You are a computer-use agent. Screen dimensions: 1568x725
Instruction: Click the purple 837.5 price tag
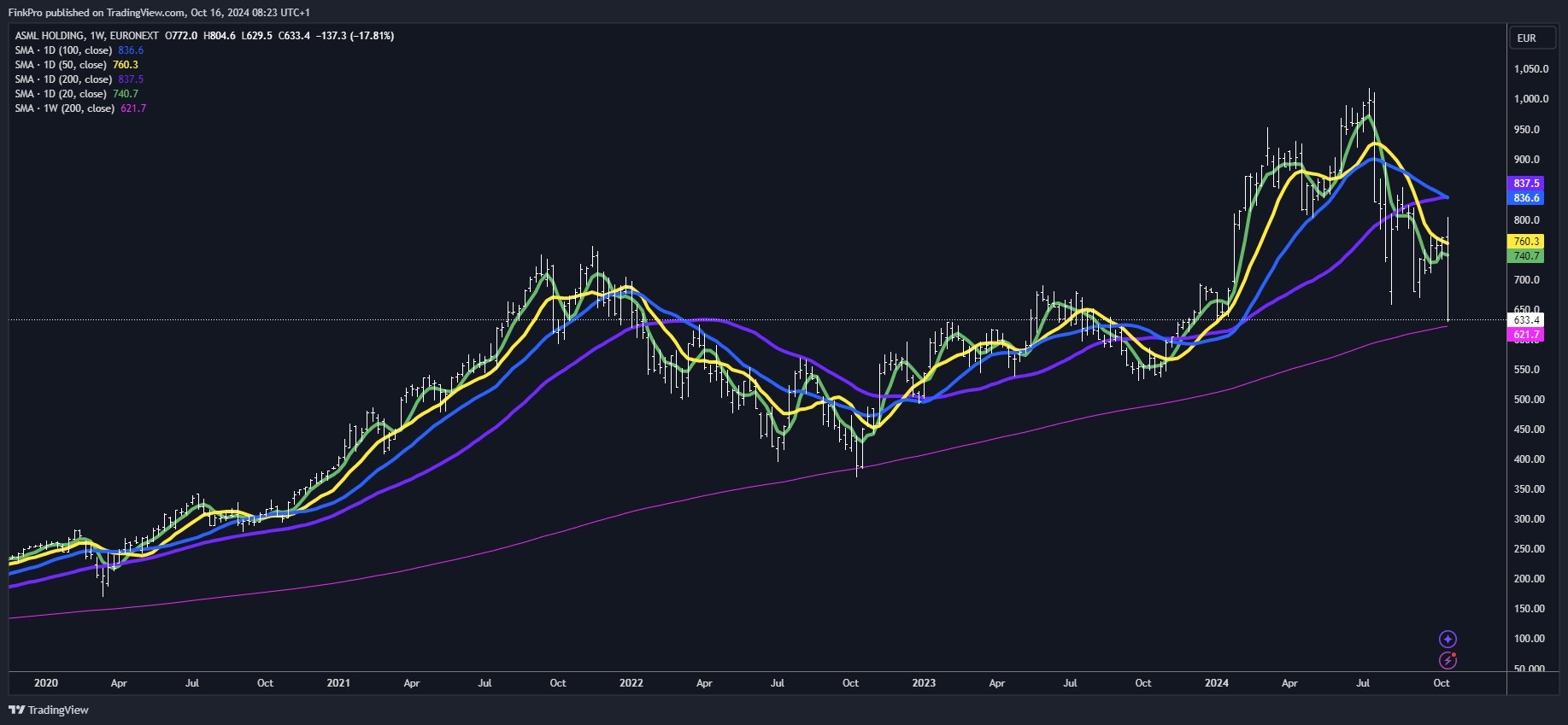tap(1526, 184)
